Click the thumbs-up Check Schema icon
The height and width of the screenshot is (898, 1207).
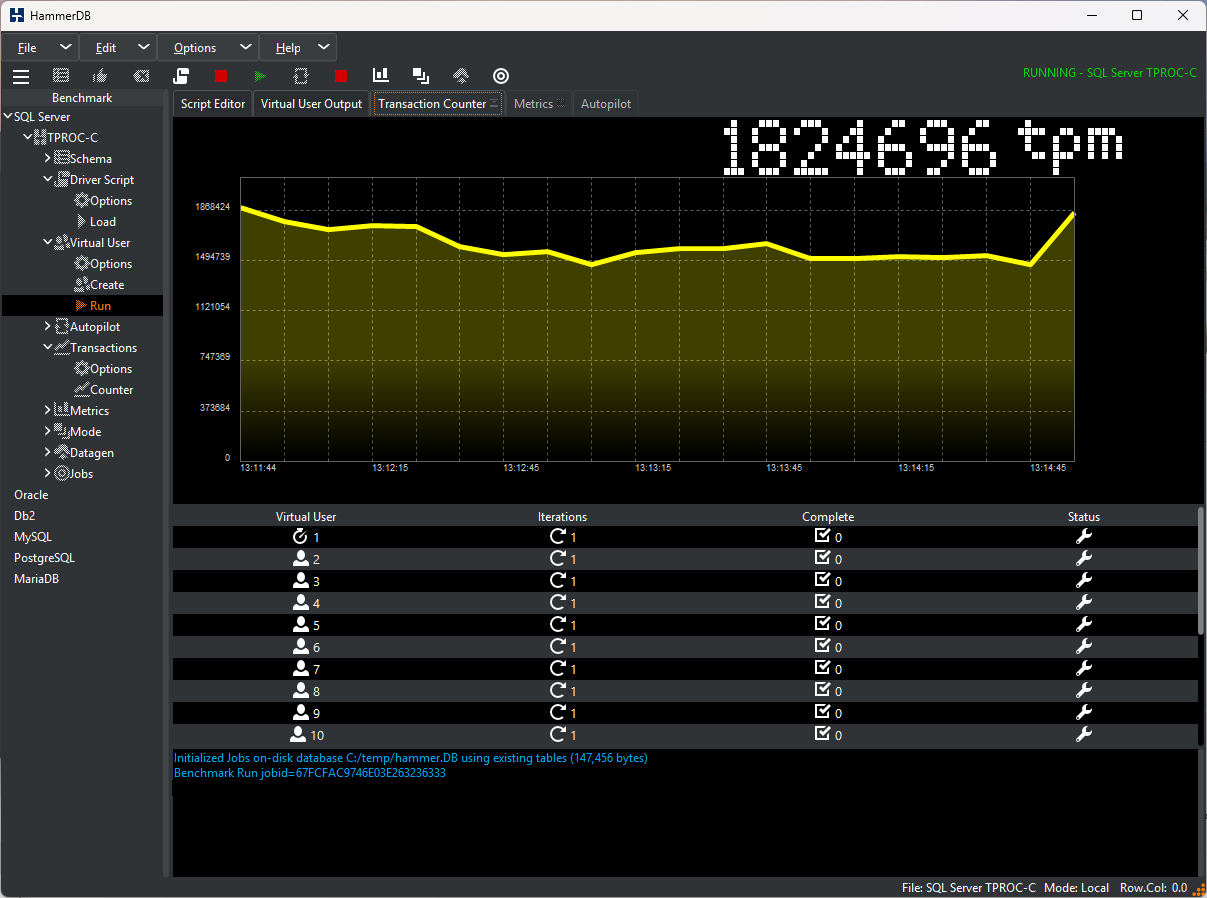click(101, 76)
